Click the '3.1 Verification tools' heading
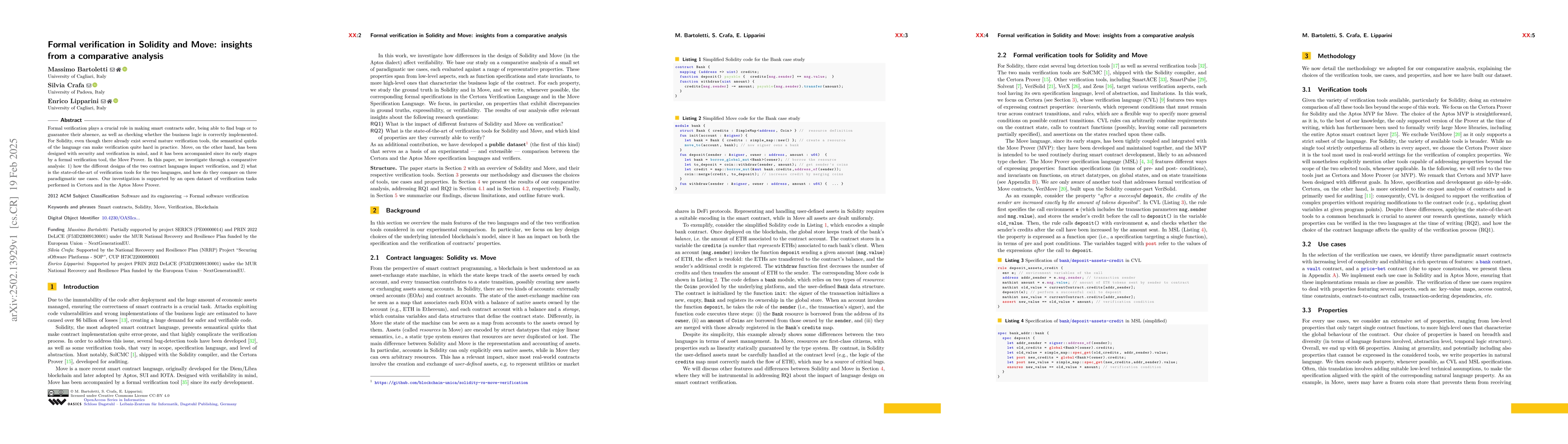The height and width of the screenshot is (444, 1568). click(1334, 90)
